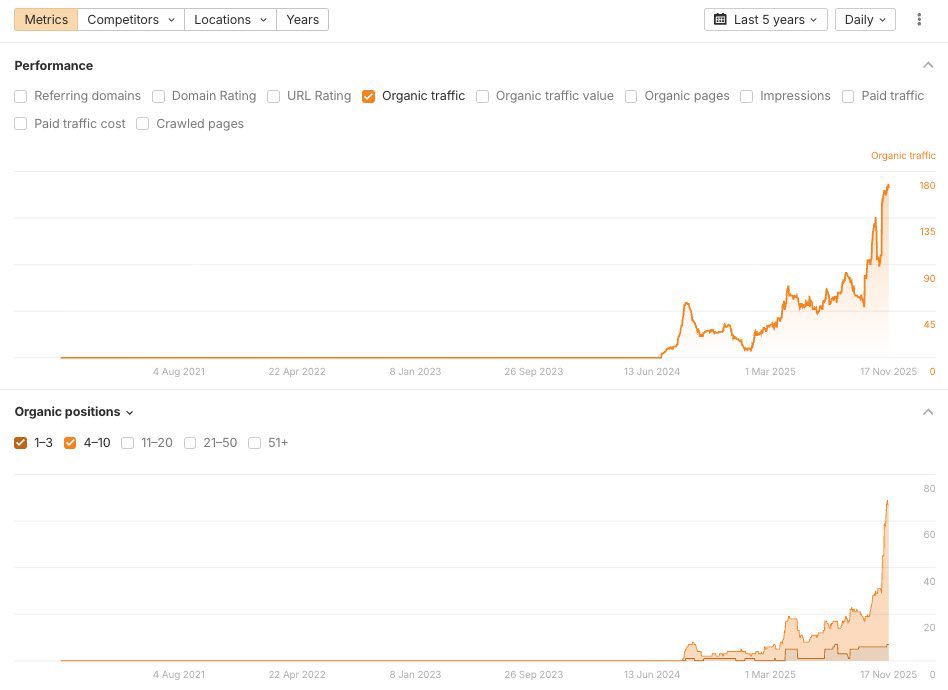948x690 pixels.
Task: Click the 13 Jun 2024 label in Performance chart
Action: pyautogui.click(x=652, y=371)
